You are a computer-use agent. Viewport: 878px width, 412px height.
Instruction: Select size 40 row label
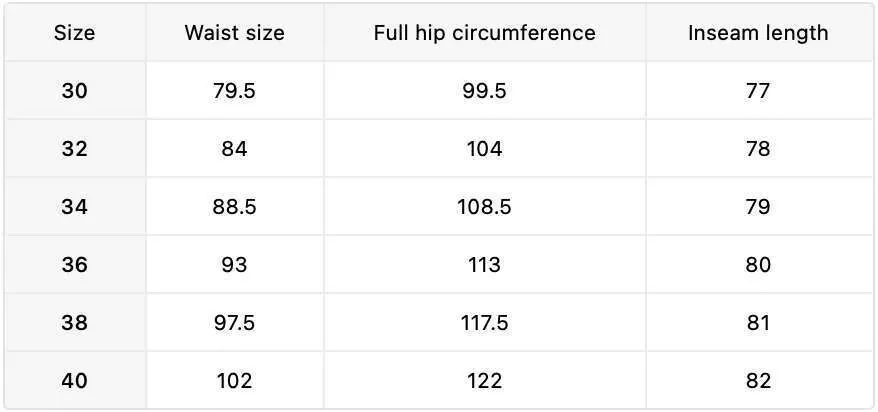74,381
